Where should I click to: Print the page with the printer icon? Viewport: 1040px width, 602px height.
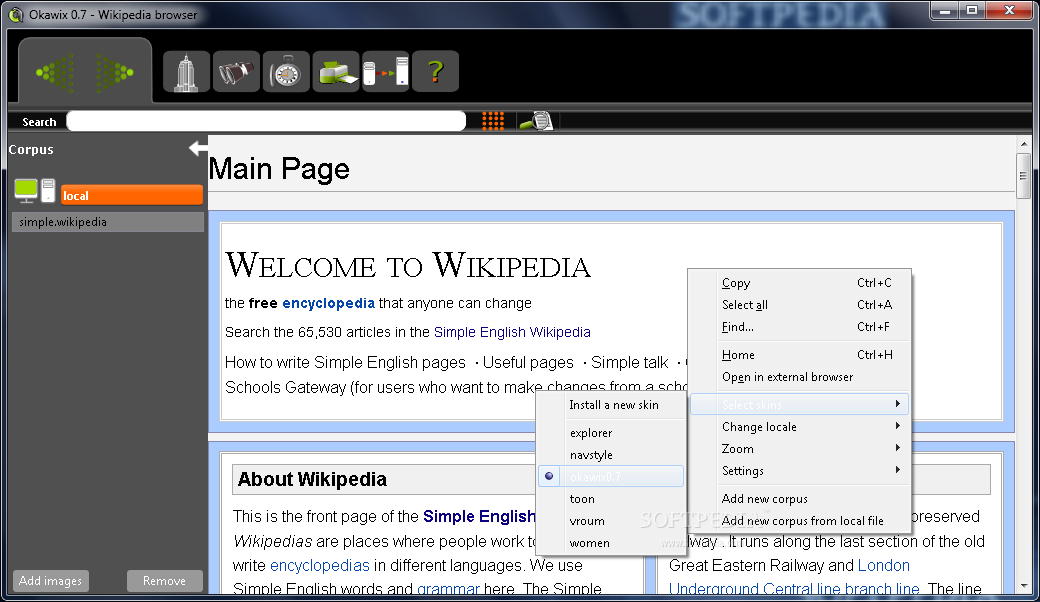click(336, 72)
